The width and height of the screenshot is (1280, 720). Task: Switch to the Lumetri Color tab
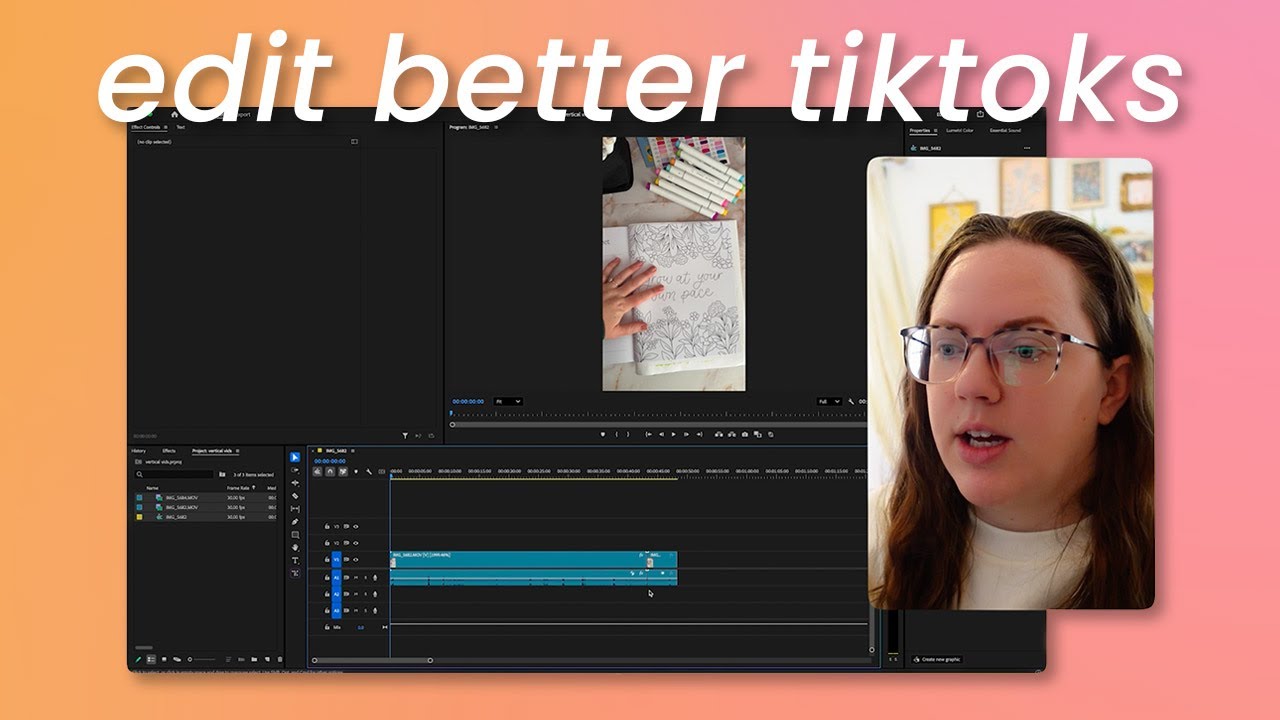click(x=960, y=130)
